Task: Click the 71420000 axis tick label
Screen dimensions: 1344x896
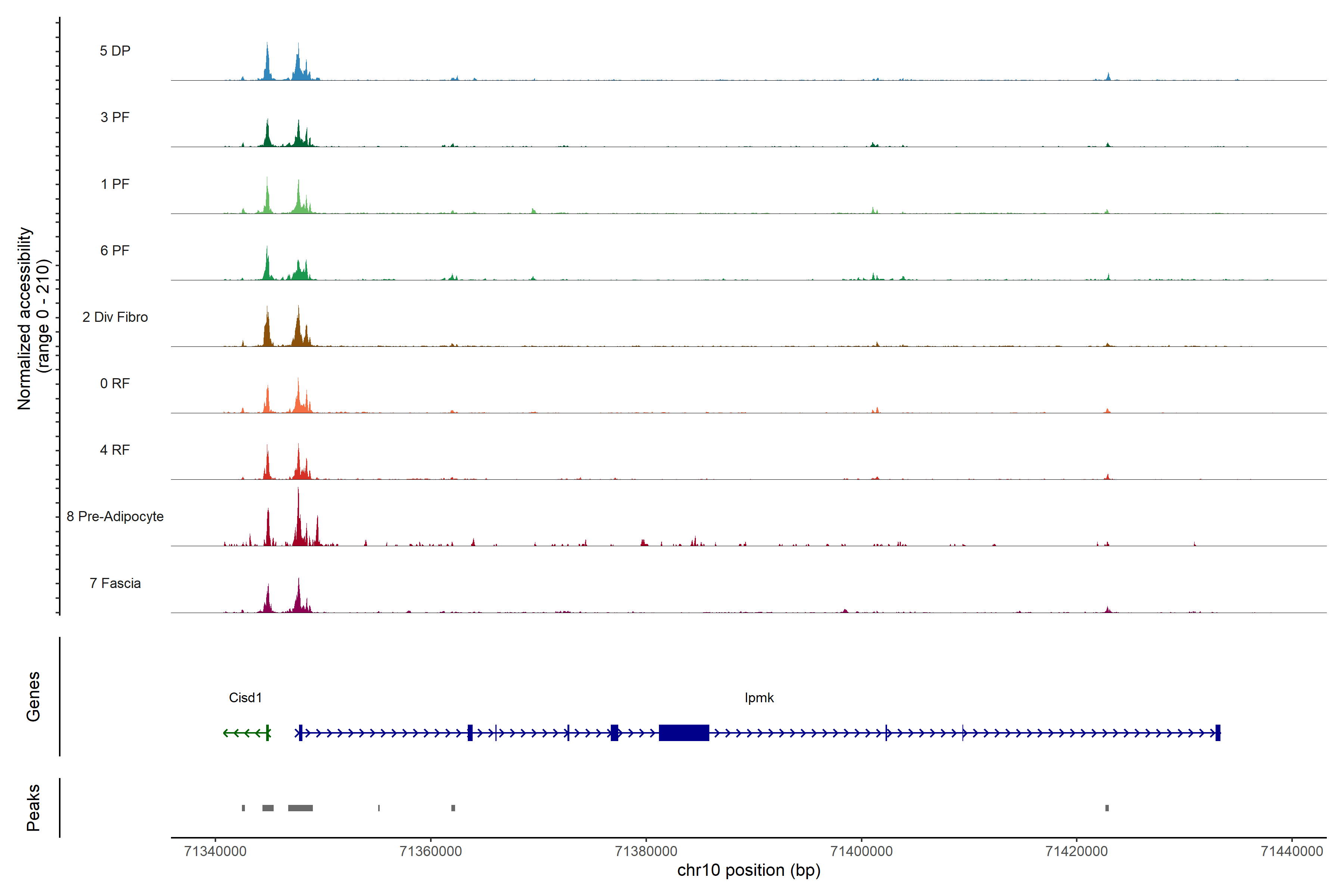Action: (1076, 852)
